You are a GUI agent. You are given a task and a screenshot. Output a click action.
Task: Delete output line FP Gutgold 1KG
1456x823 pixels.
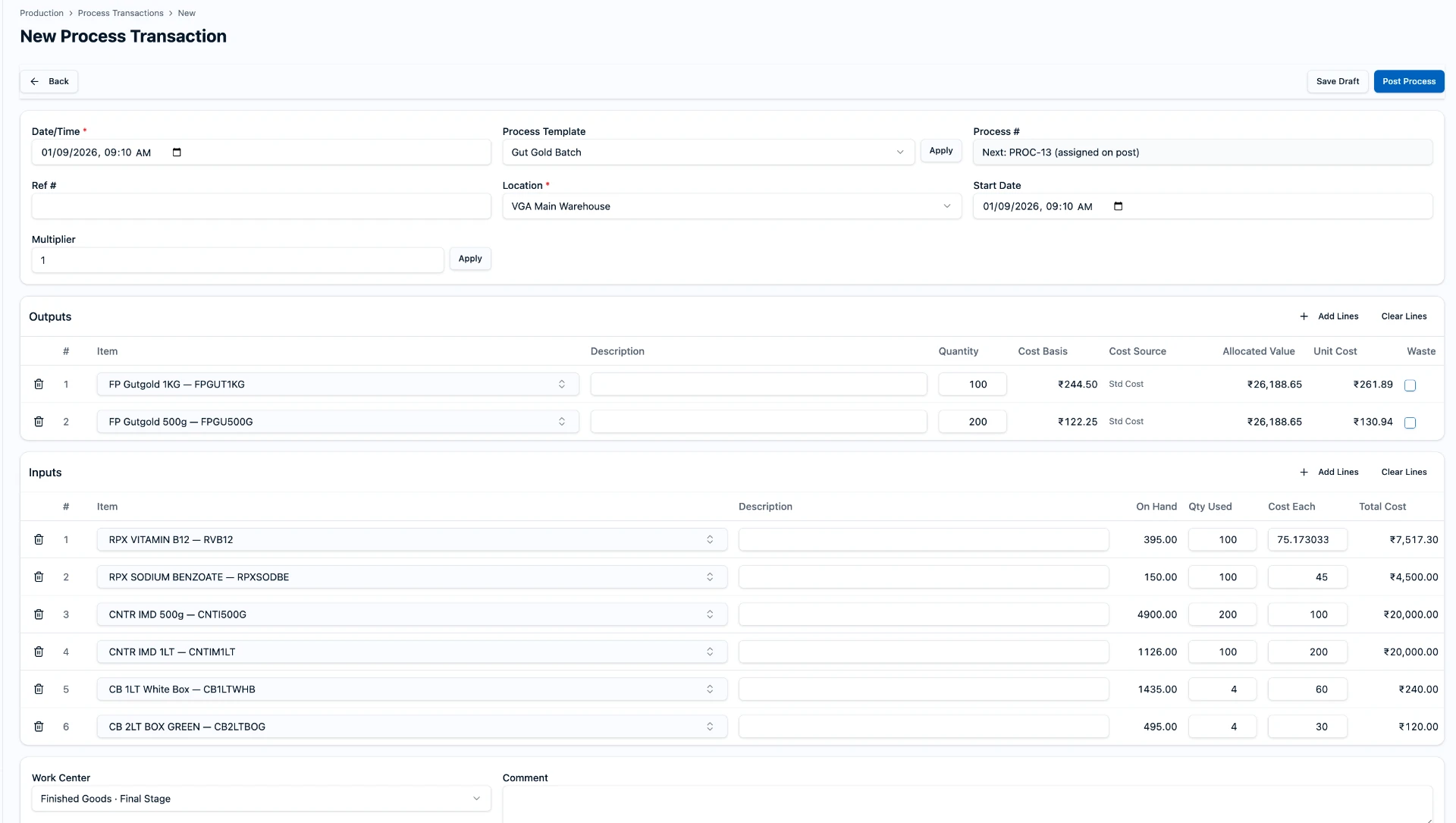pyautogui.click(x=39, y=385)
